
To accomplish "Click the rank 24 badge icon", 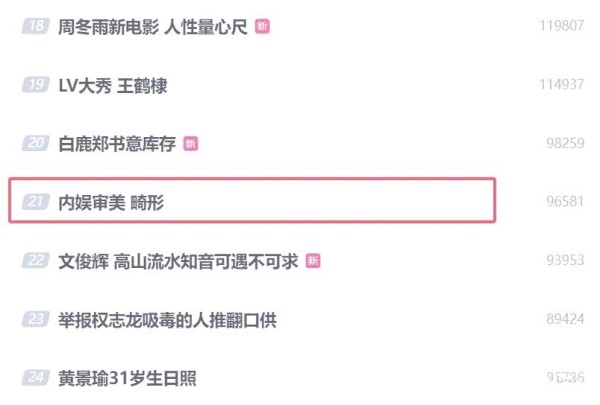I will [x=36, y=377].
